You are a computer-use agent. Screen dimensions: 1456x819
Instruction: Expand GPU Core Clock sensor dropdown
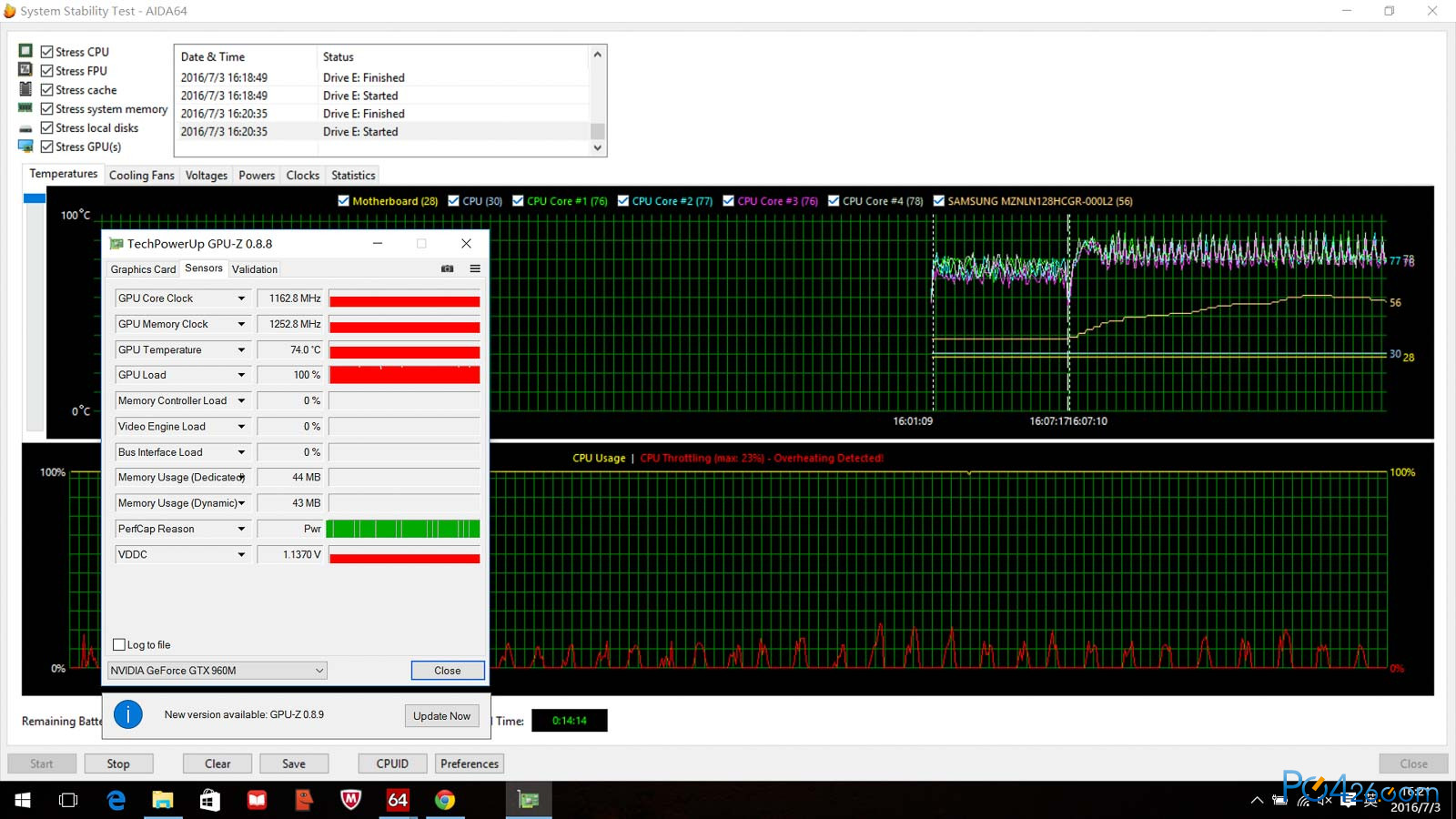click(x=241, y=298)
